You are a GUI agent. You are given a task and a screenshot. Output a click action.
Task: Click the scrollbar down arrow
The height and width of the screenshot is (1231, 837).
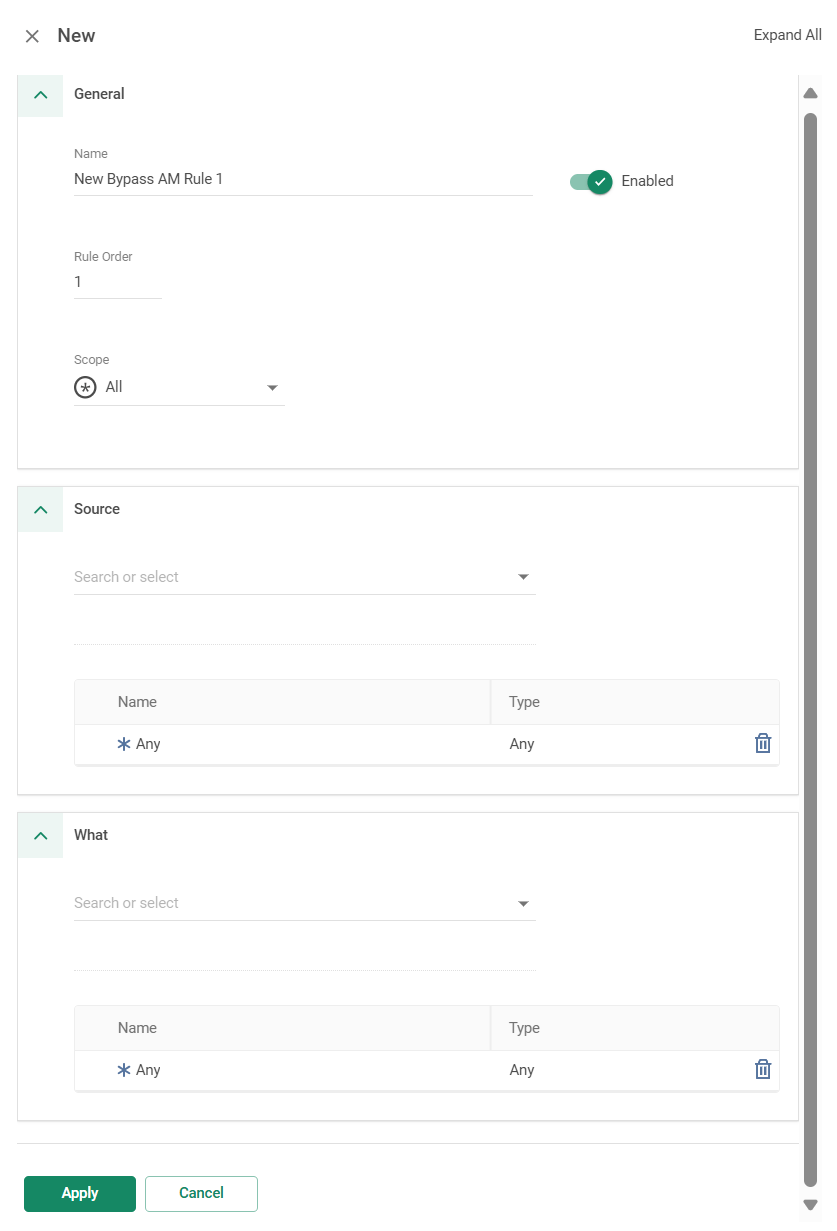811,1205
